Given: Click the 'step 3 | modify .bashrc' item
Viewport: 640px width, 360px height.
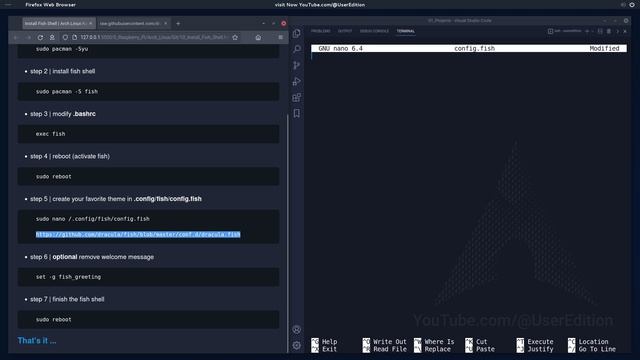Looking at the screenshot, I should [63, 114].
